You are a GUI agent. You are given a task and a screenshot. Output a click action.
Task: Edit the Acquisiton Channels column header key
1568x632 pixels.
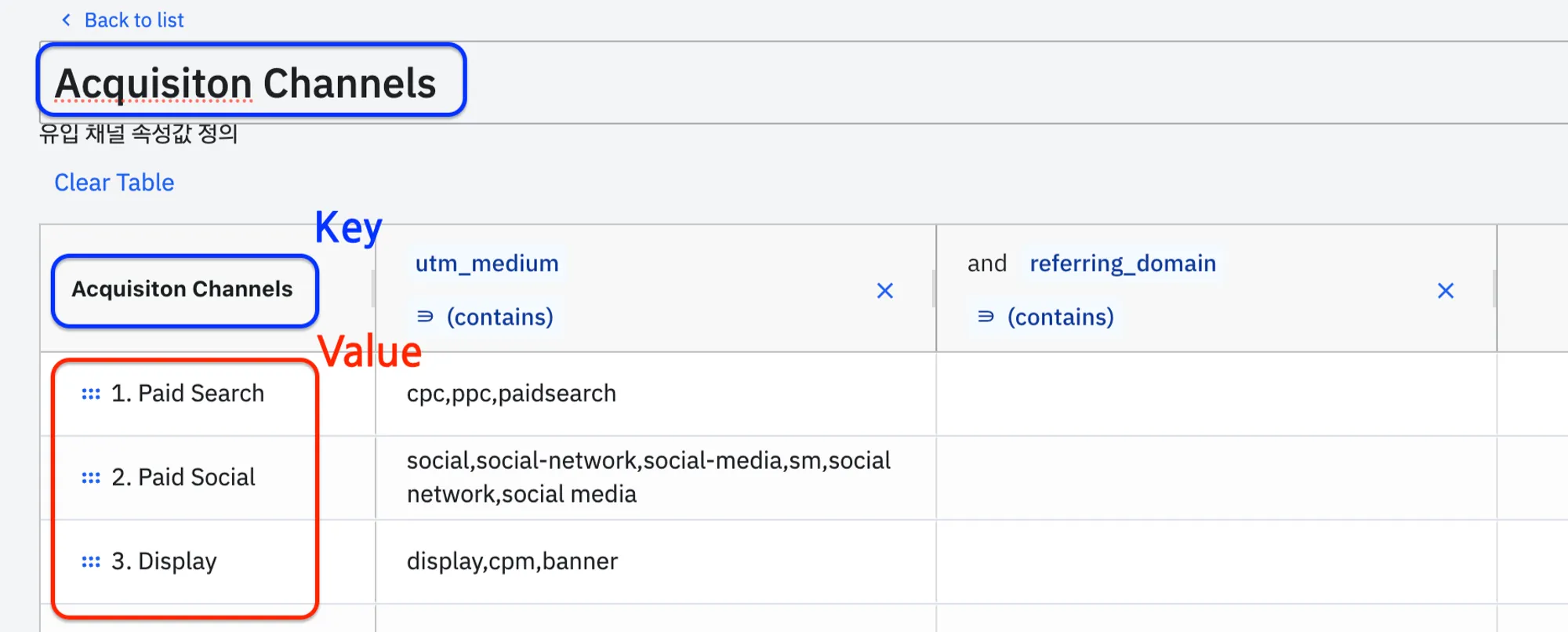pyautogui.click(x=182, y=289)
